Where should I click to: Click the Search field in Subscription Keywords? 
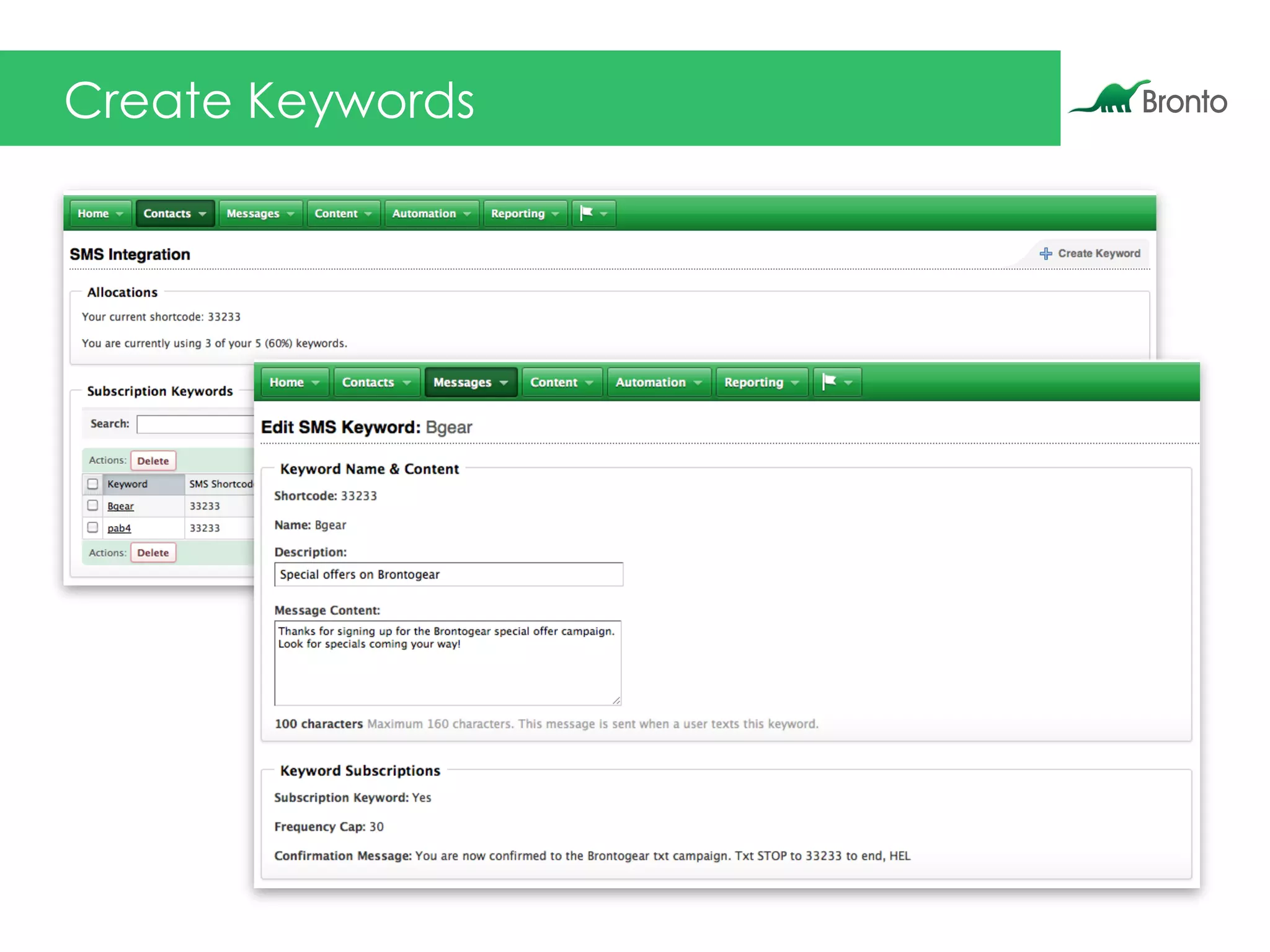[195, 424]
